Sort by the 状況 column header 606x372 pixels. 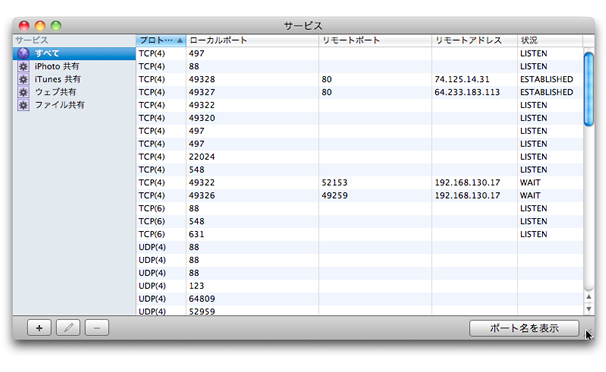(550, 40)
